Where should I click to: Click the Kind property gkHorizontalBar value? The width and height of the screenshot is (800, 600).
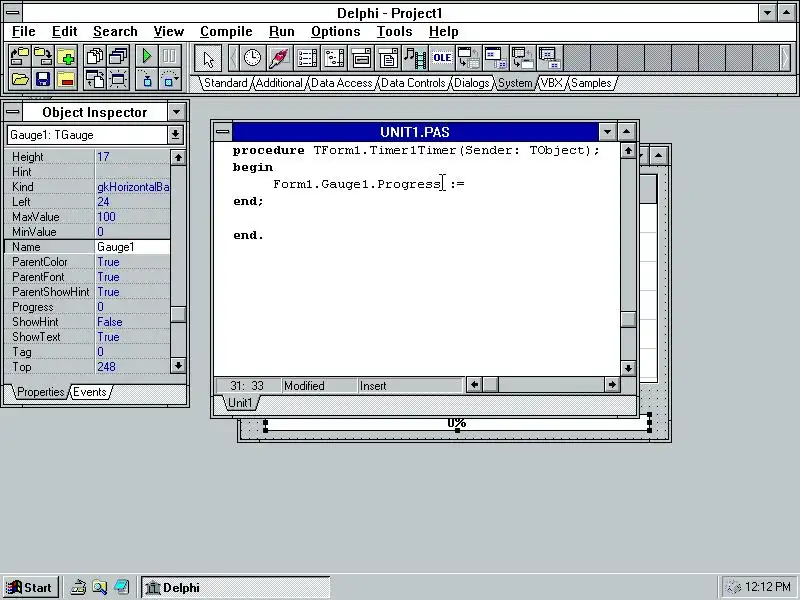click(133, 187)
